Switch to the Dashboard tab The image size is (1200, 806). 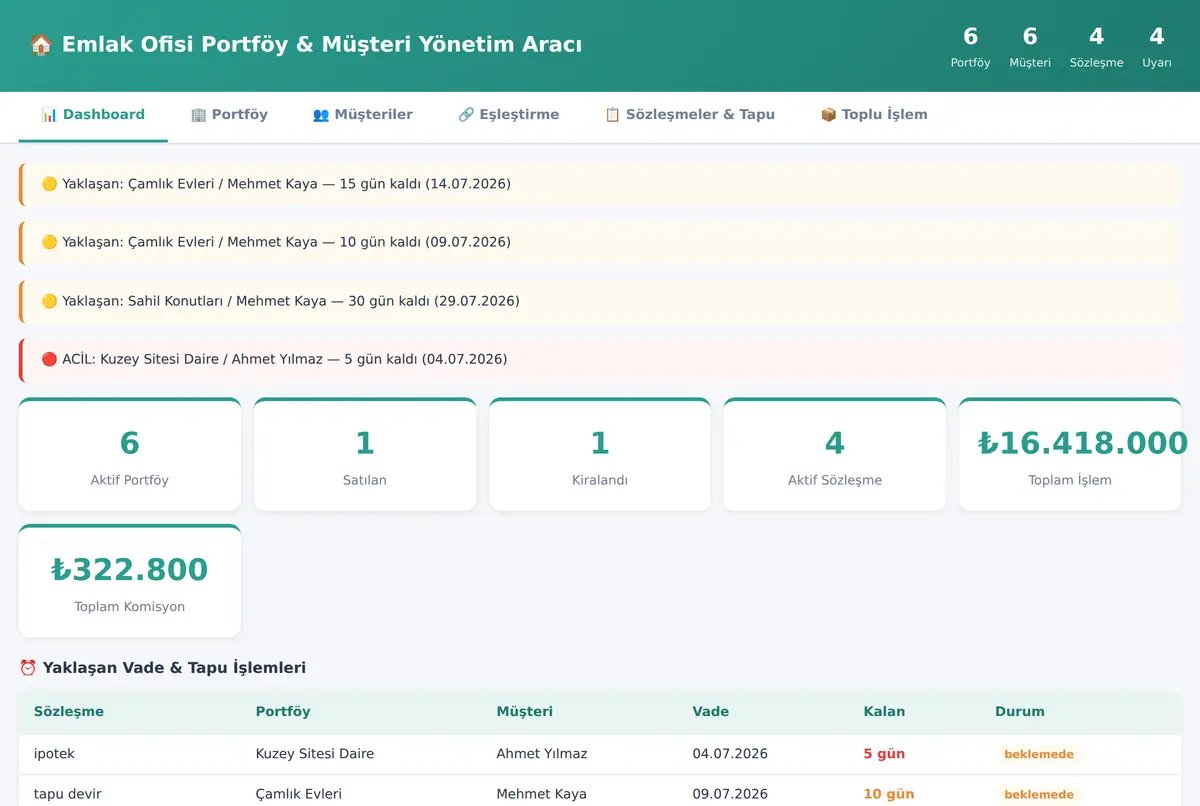click(93, 116)
